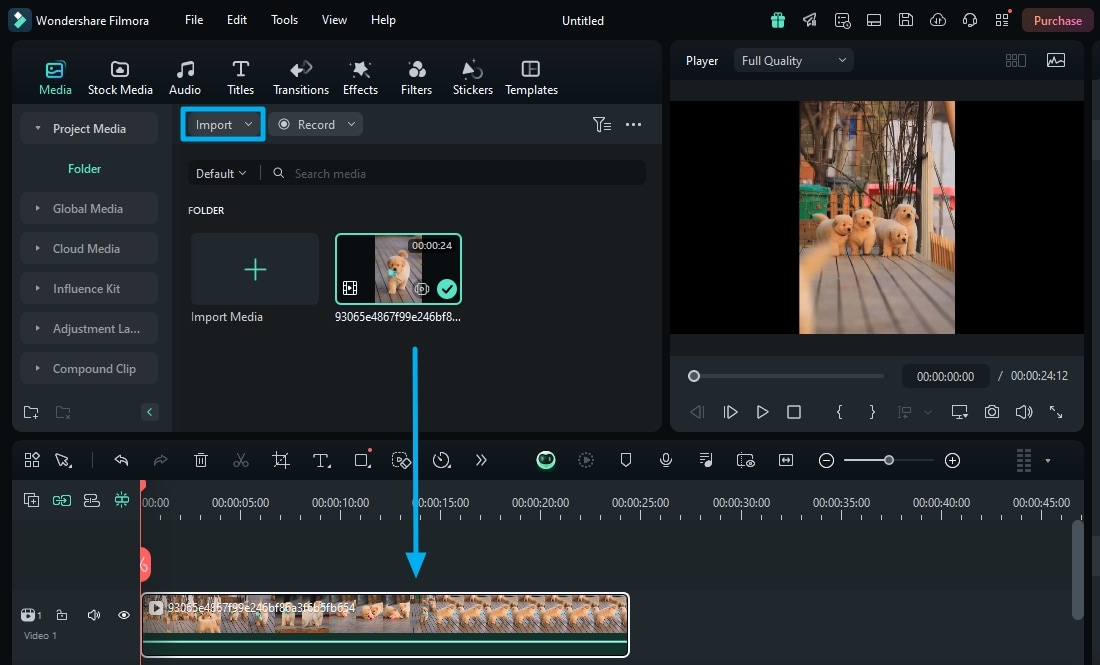Click the Play button in the player
The height and width of the screenshot is (665, 1100).
pyautogui.click(x=762, y=412)
